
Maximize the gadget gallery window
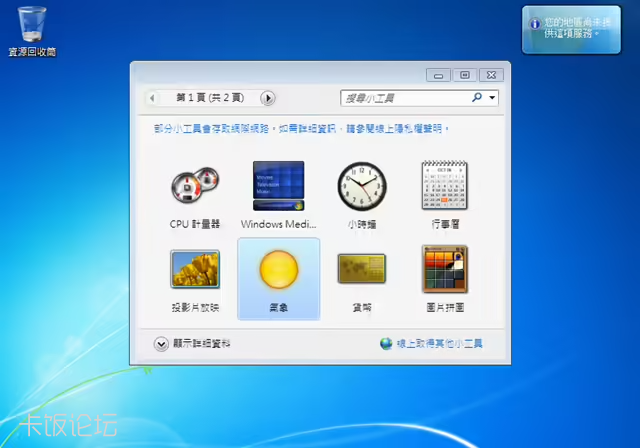pos(464,75)
